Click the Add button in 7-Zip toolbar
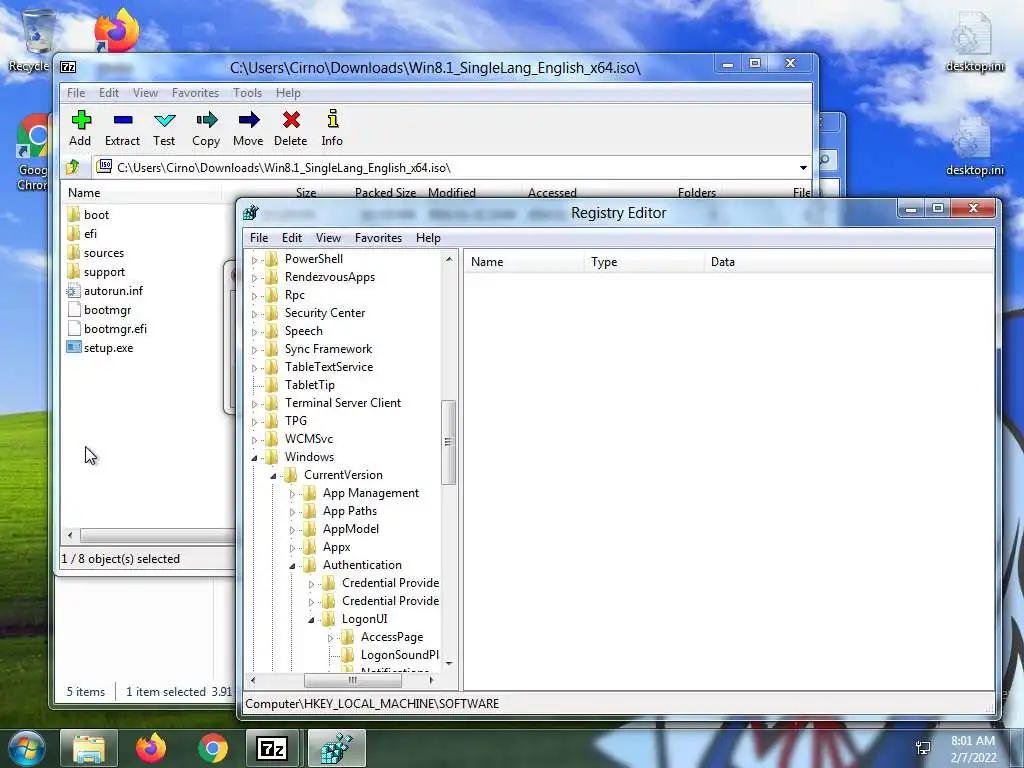This screenshot has height=768, width=1024. [80, 128]
